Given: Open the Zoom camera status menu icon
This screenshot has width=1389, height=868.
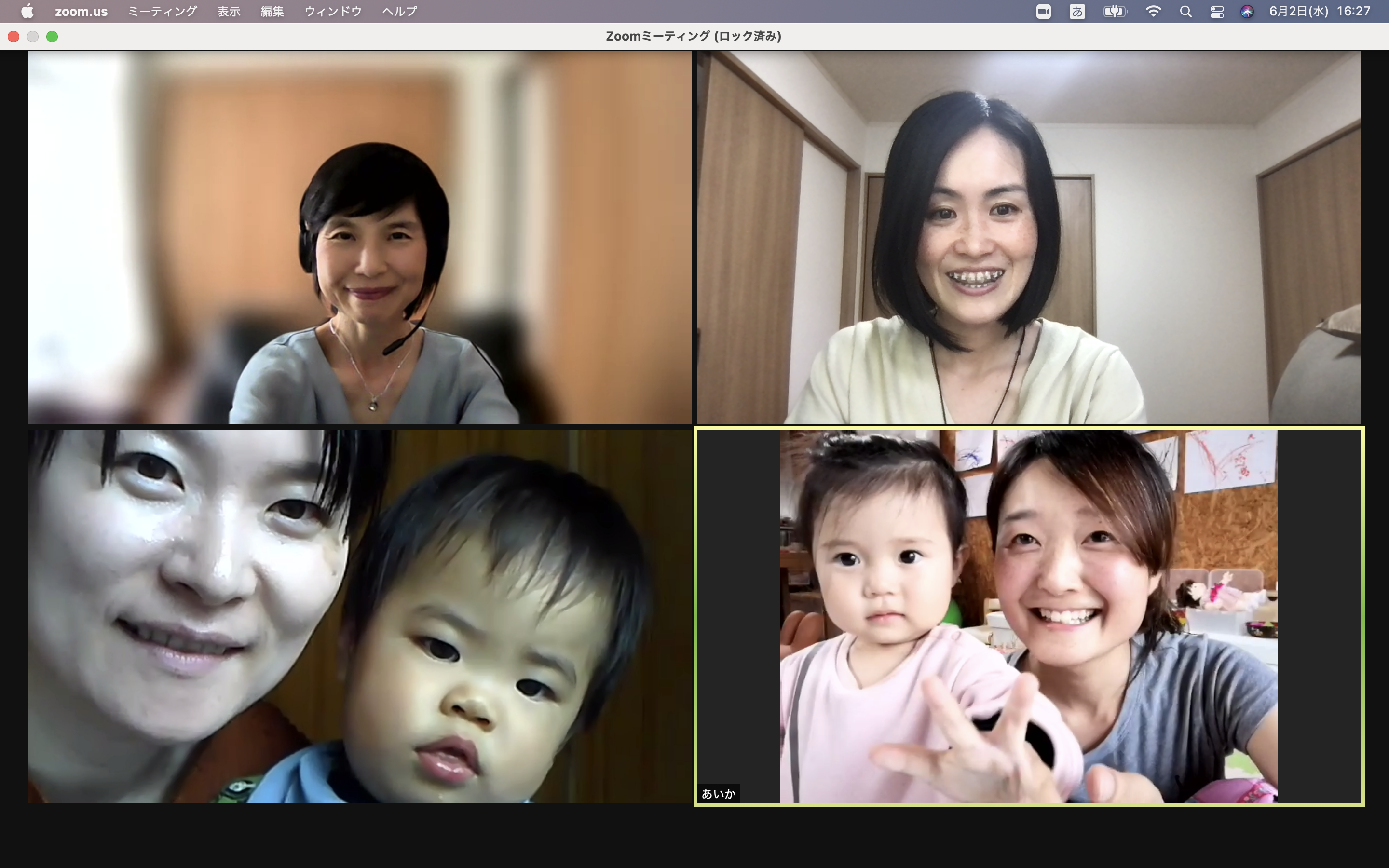Looking at the screenshot, I should (1043, 12).
